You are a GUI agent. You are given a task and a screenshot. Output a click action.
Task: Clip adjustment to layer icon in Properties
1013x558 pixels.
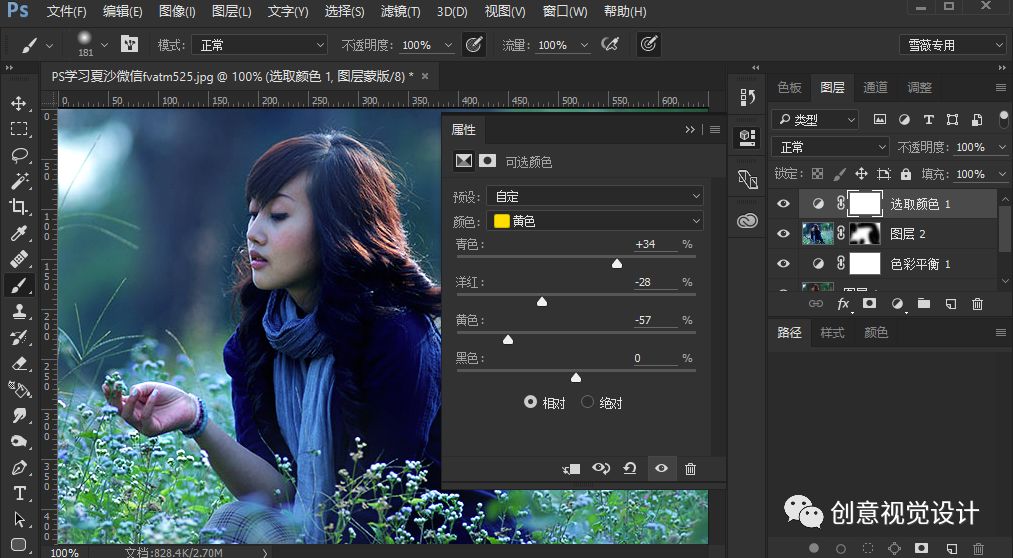coord(571,469)
